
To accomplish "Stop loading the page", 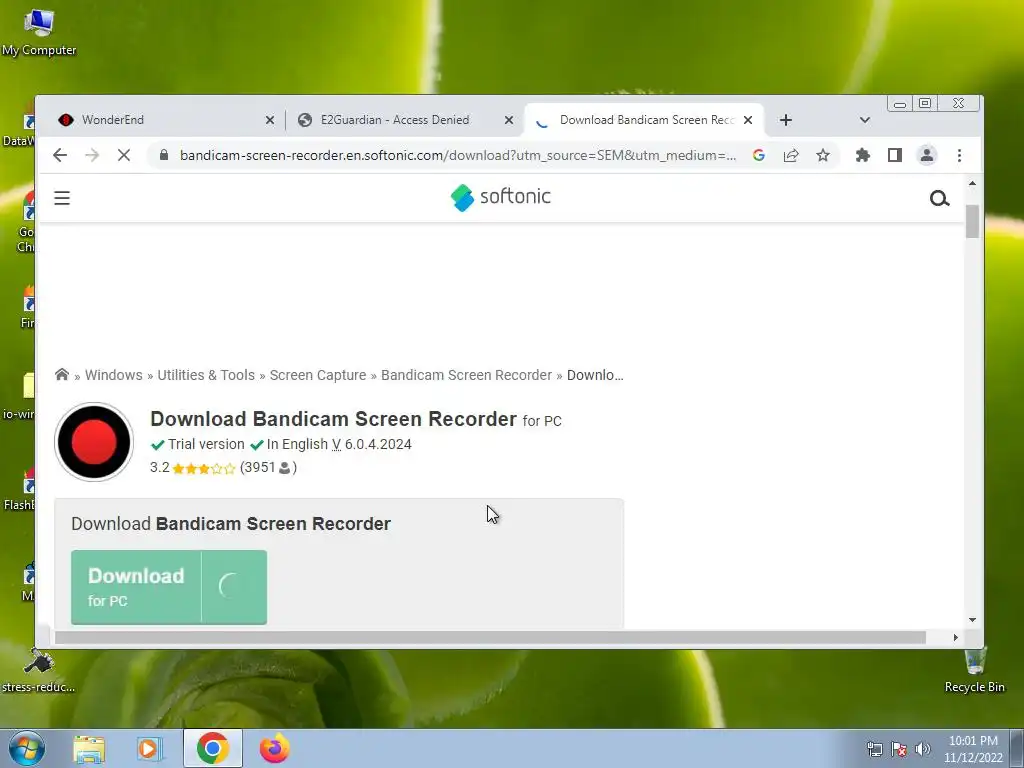I will (124, 155).
